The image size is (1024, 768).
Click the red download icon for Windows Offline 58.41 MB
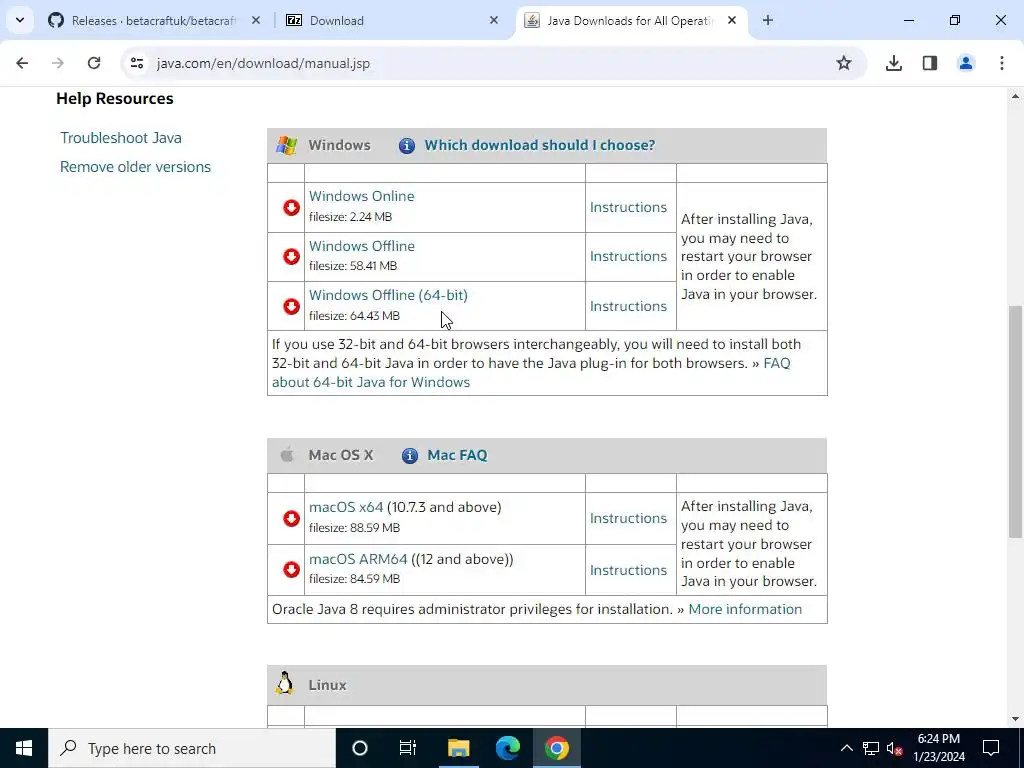(x=291, y=257)
